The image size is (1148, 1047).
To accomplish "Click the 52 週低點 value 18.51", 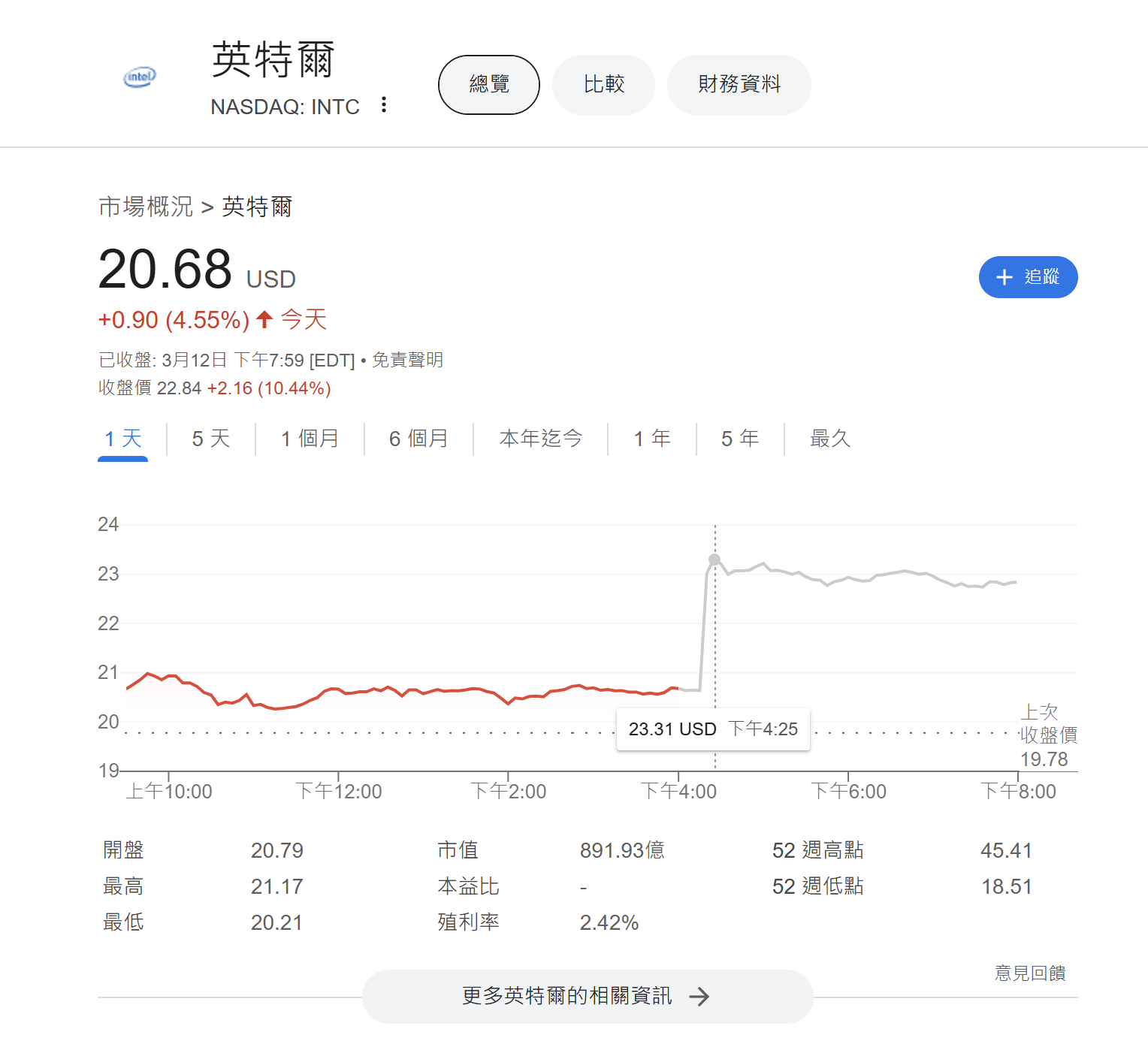I will click(x=1007, y=886).
